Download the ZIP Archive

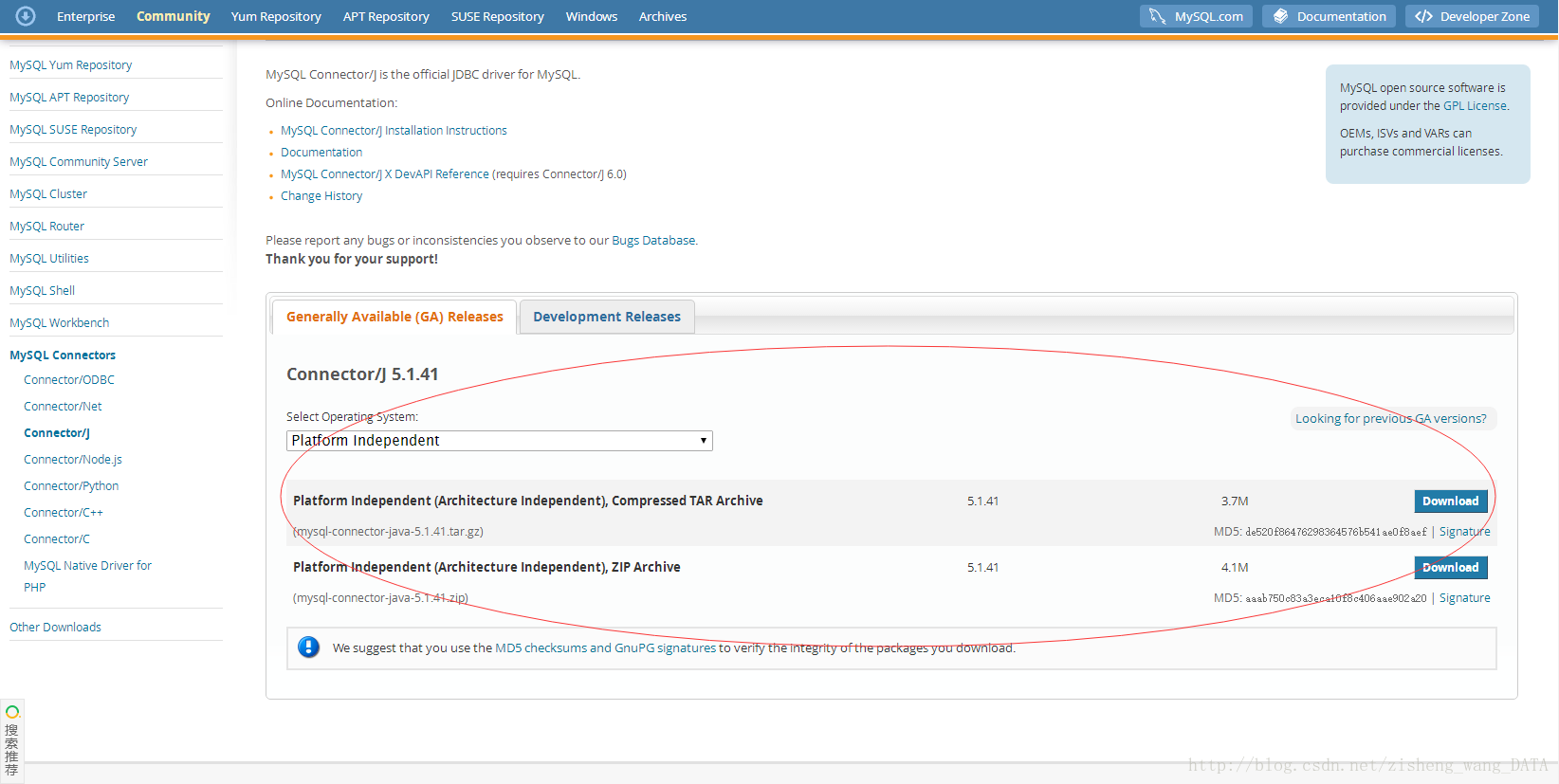pos(1451,568)
